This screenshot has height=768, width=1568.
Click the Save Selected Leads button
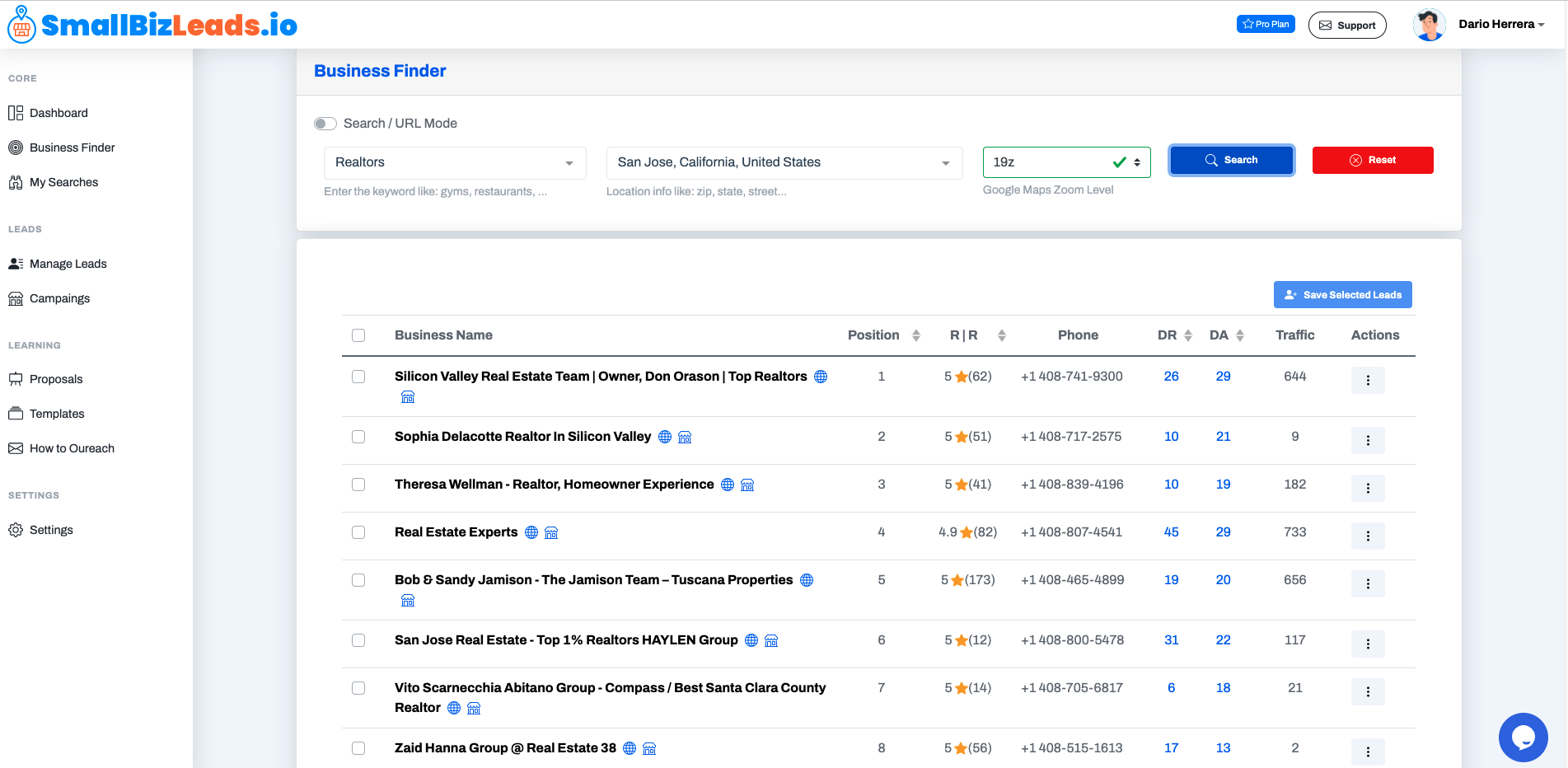[1342, 294]
